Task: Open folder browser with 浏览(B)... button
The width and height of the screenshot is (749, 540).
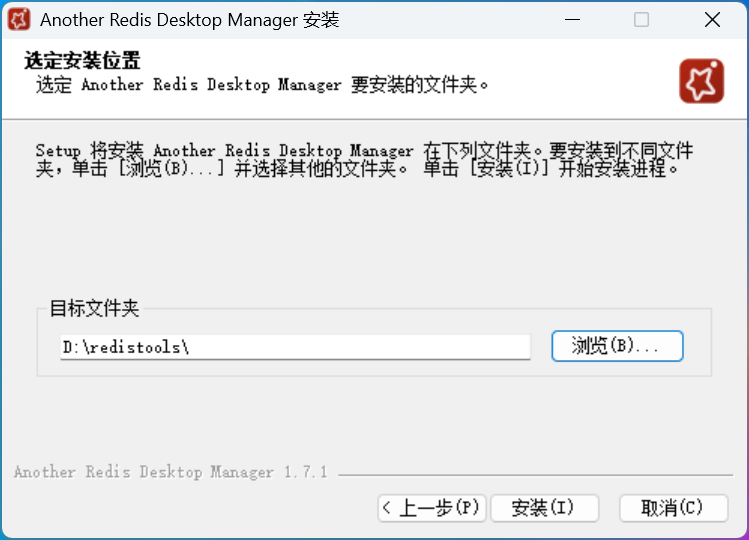Action: (617, 346)
